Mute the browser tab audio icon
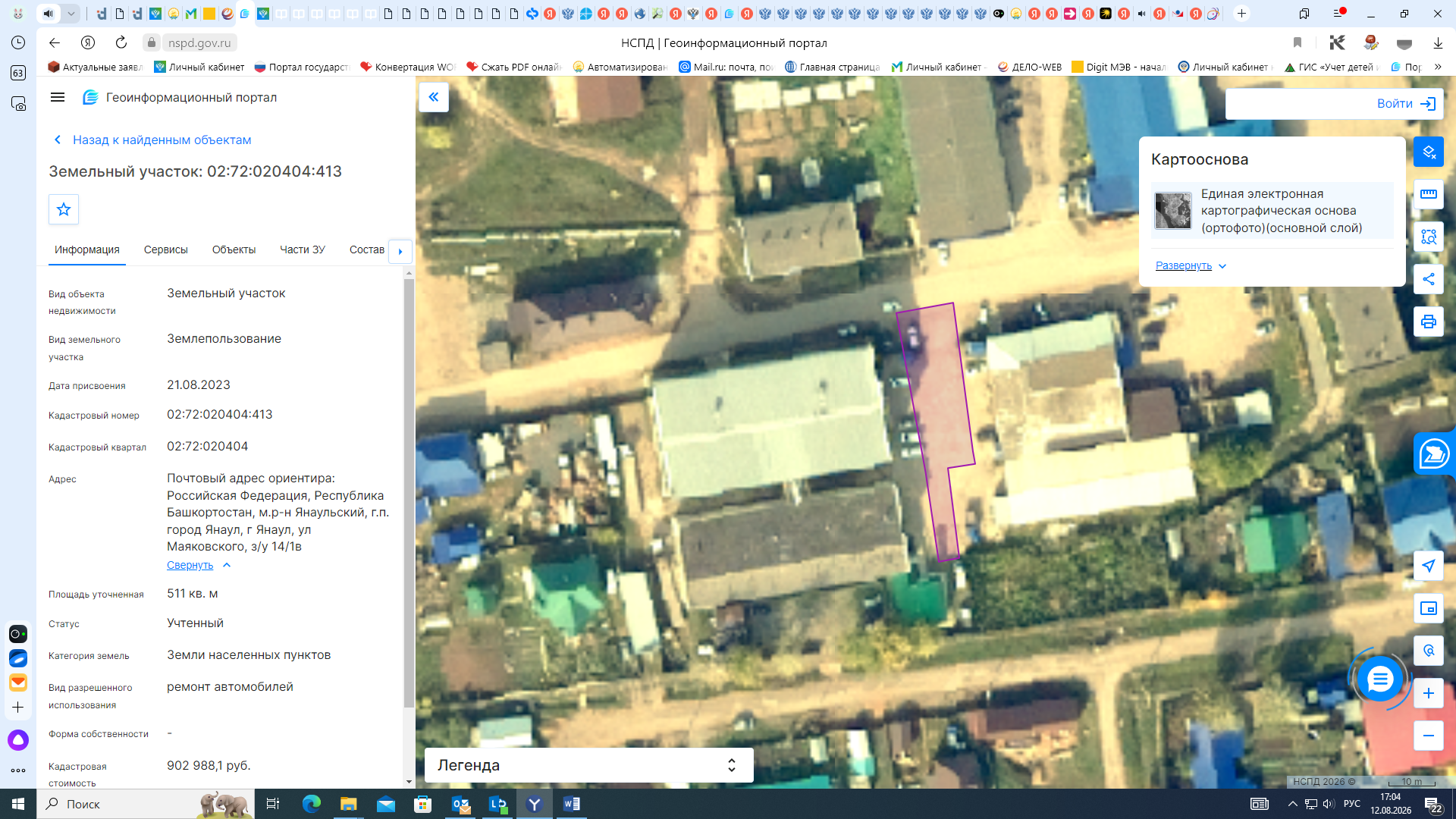This screenshot has height=819, width=1456. pos(49,14)
